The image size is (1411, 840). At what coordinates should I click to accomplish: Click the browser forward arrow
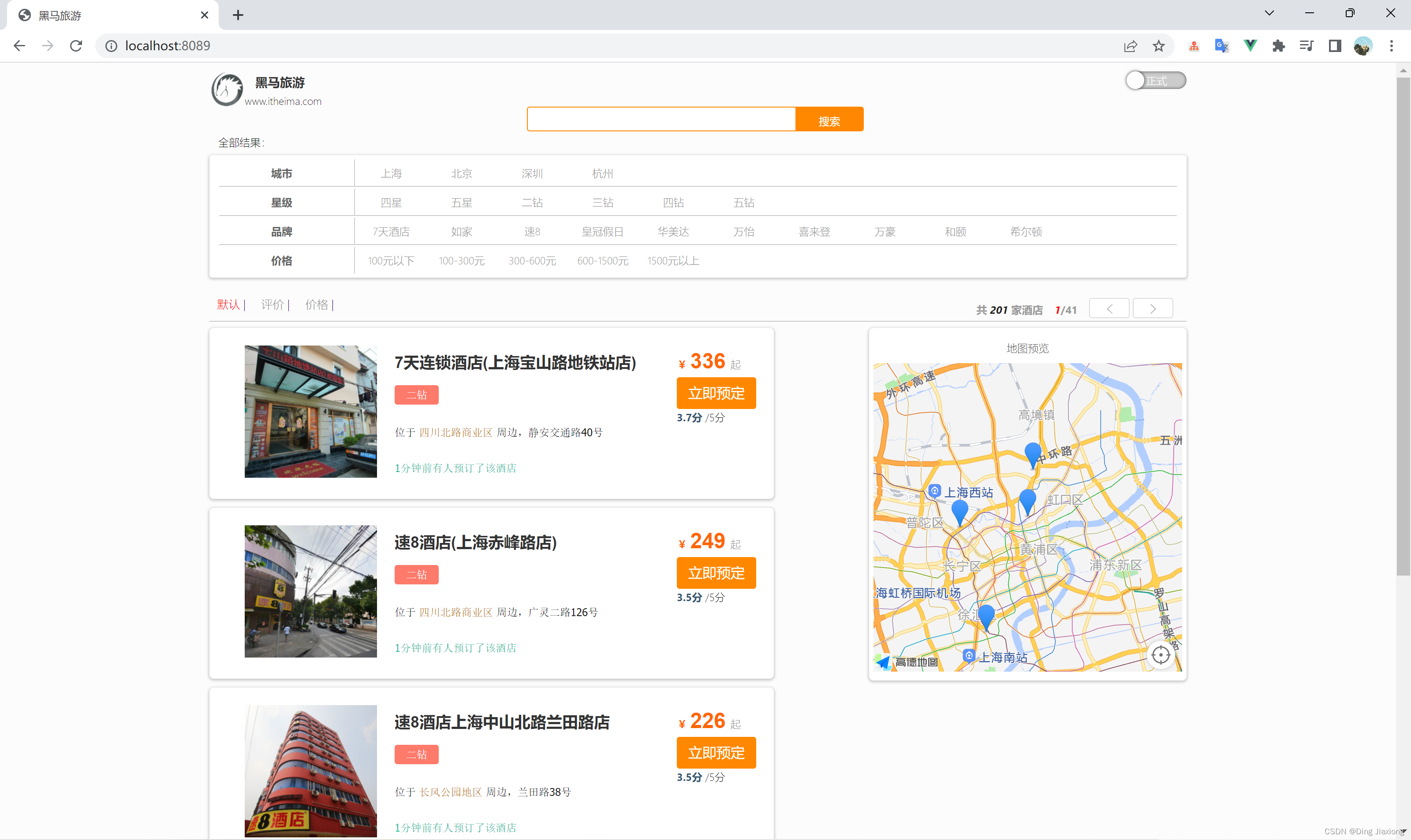pyautogui.click(x=48, y=46)
